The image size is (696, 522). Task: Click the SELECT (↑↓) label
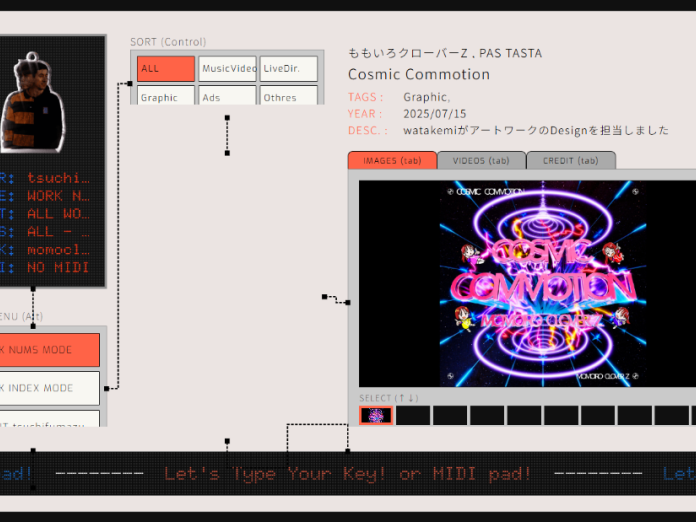(389, 398)
